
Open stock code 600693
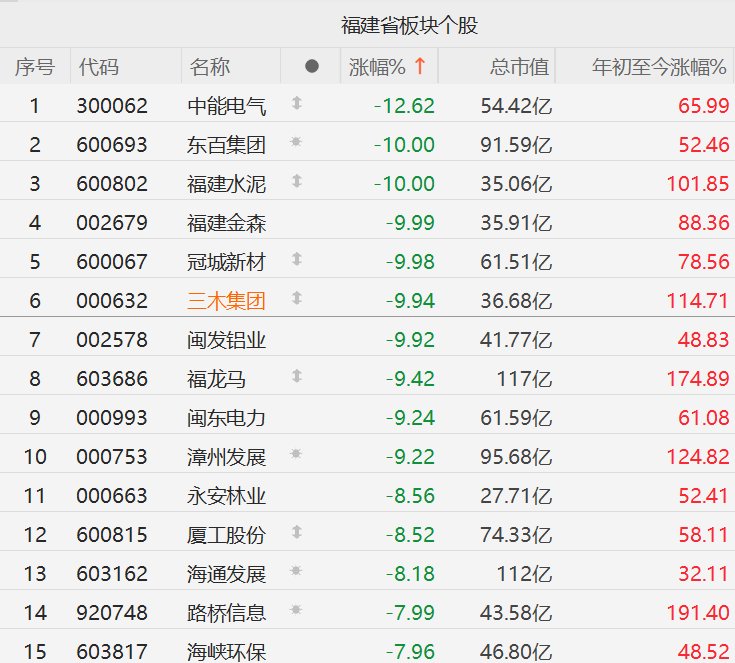112,144
